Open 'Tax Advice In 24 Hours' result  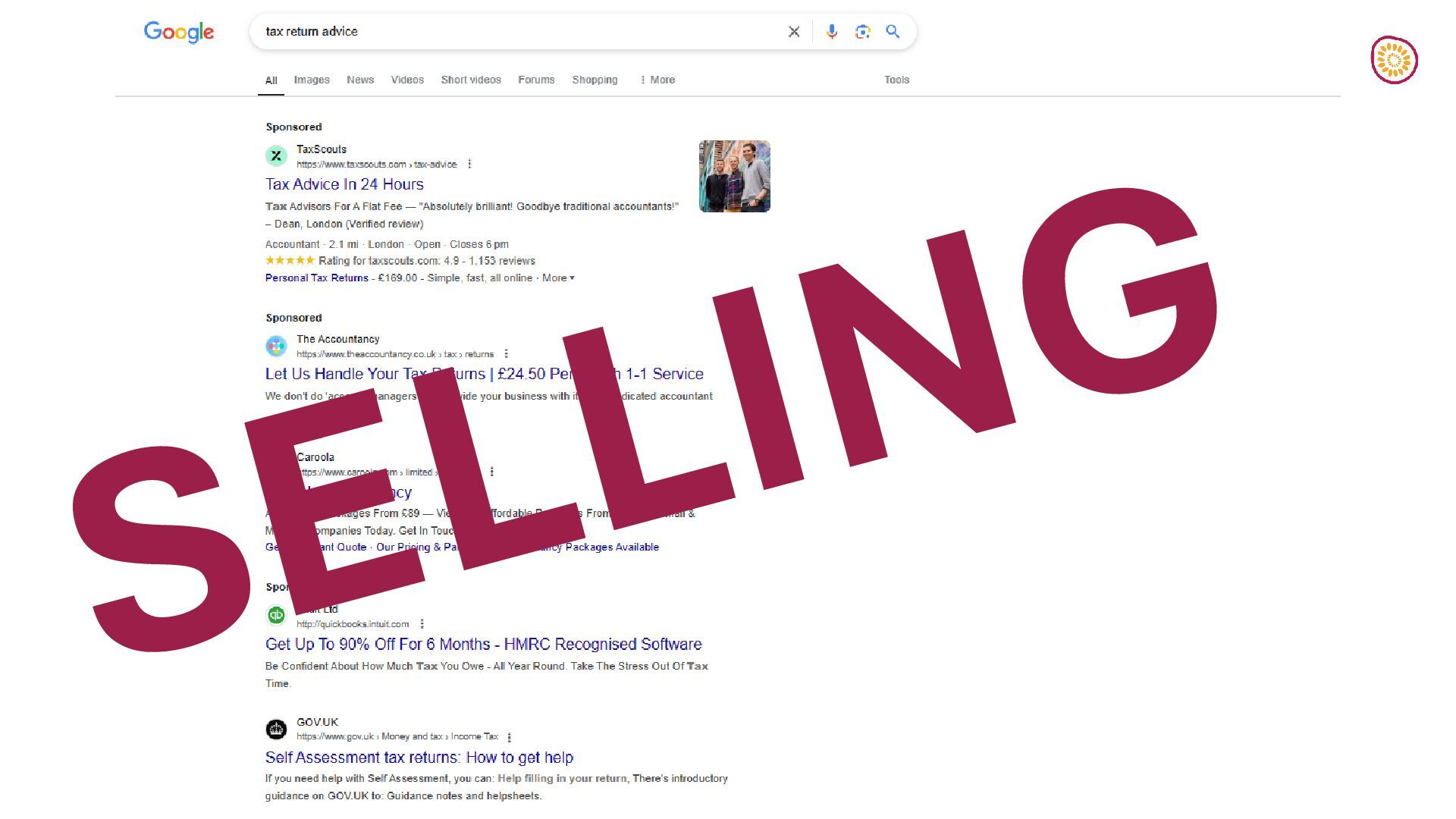[344, 184]
